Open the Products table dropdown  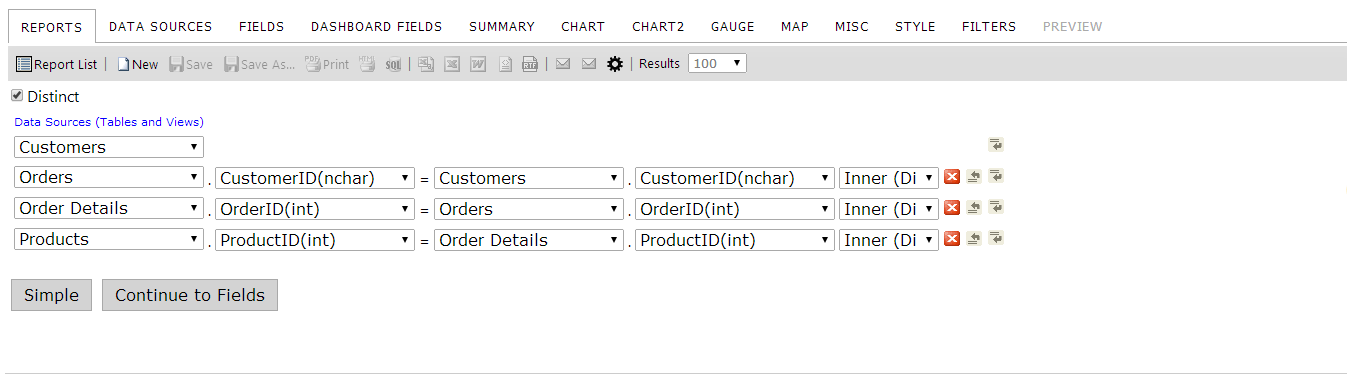point(109,240)
